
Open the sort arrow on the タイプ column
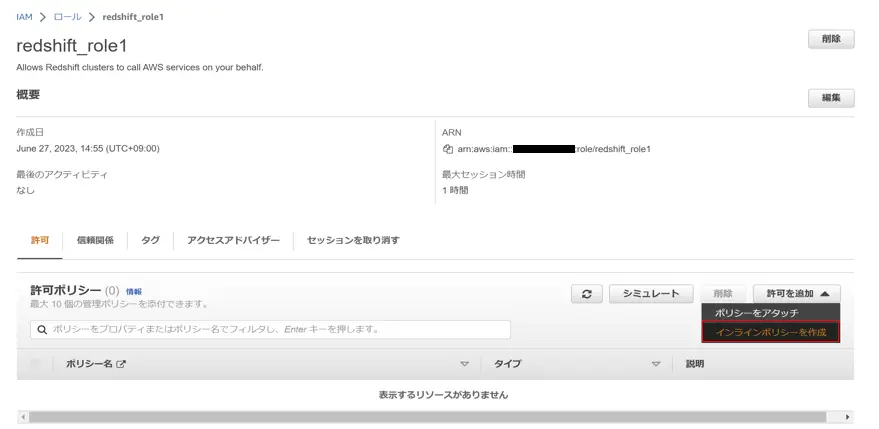coord(656,364)
